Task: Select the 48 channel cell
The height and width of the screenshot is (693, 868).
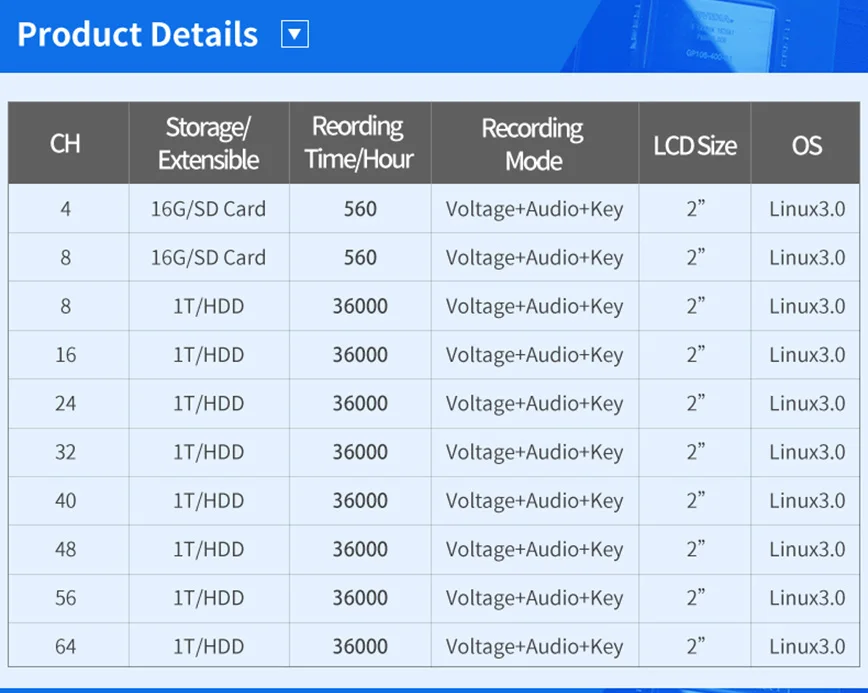Action: tap(65, 549)
